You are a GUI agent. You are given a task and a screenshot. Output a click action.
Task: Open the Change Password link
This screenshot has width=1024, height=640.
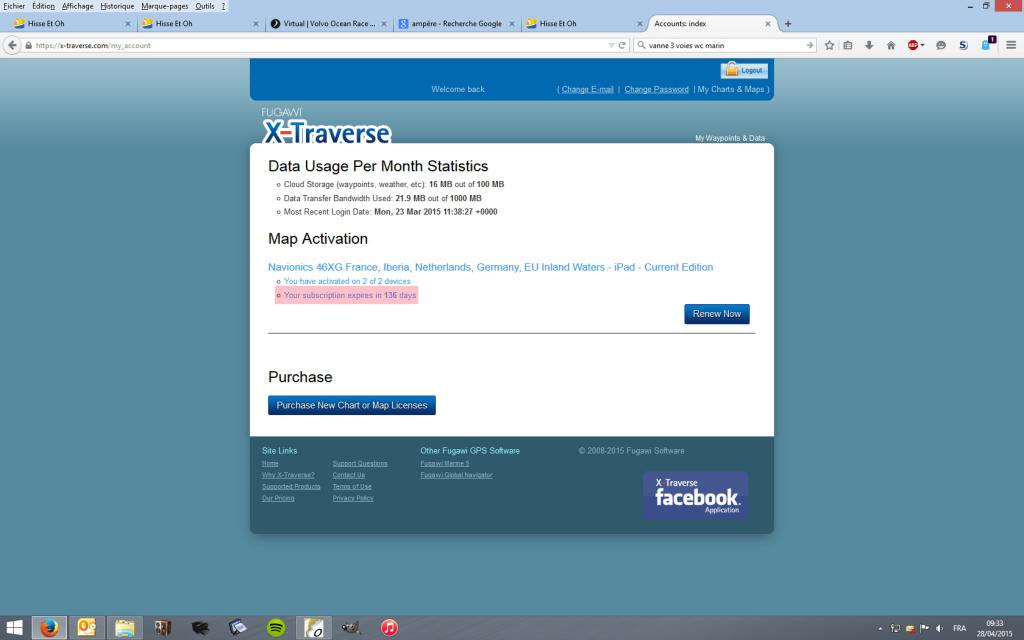(x=656, y=89)
